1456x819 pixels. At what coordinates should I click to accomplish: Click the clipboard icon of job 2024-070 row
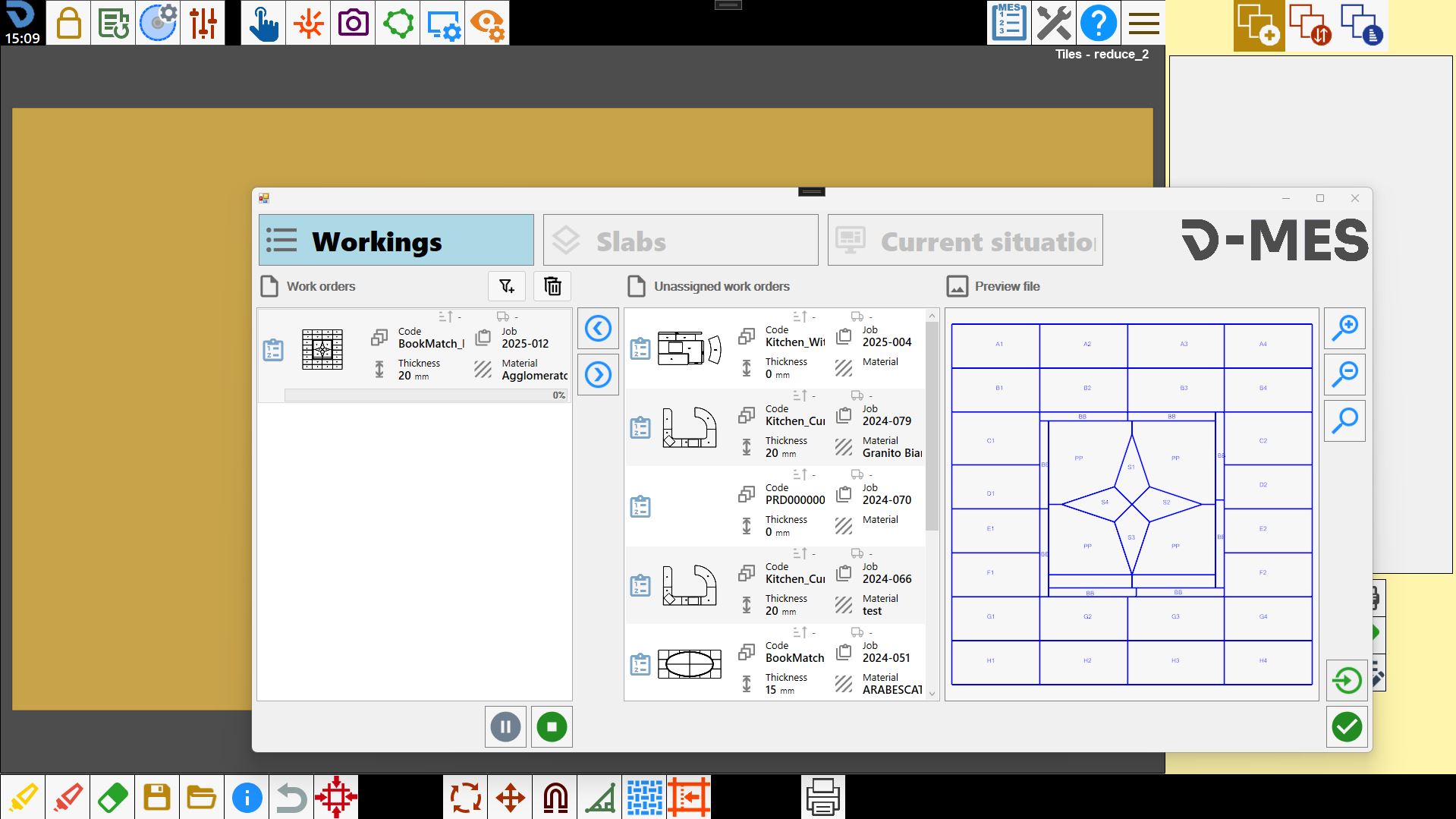point(640,506)
